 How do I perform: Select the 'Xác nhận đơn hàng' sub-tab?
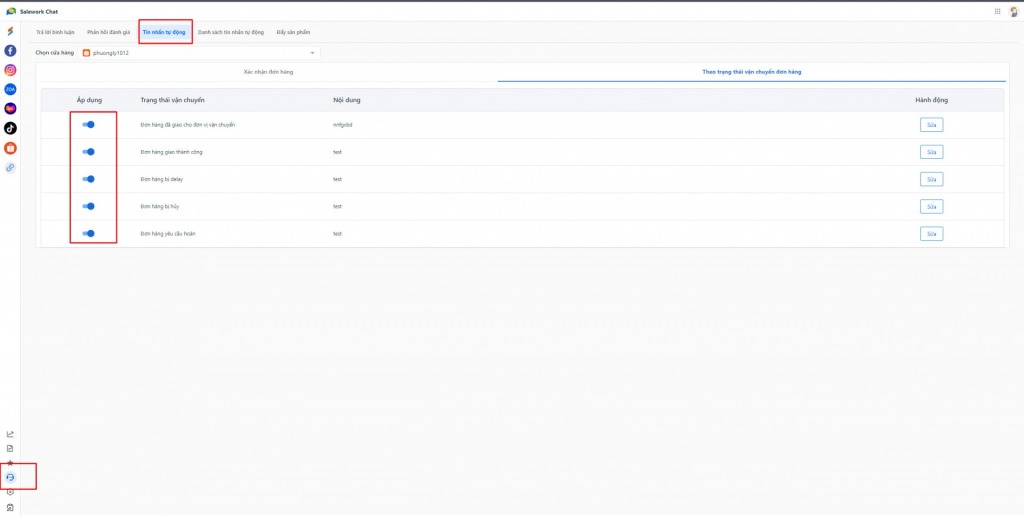pos(268,72)
